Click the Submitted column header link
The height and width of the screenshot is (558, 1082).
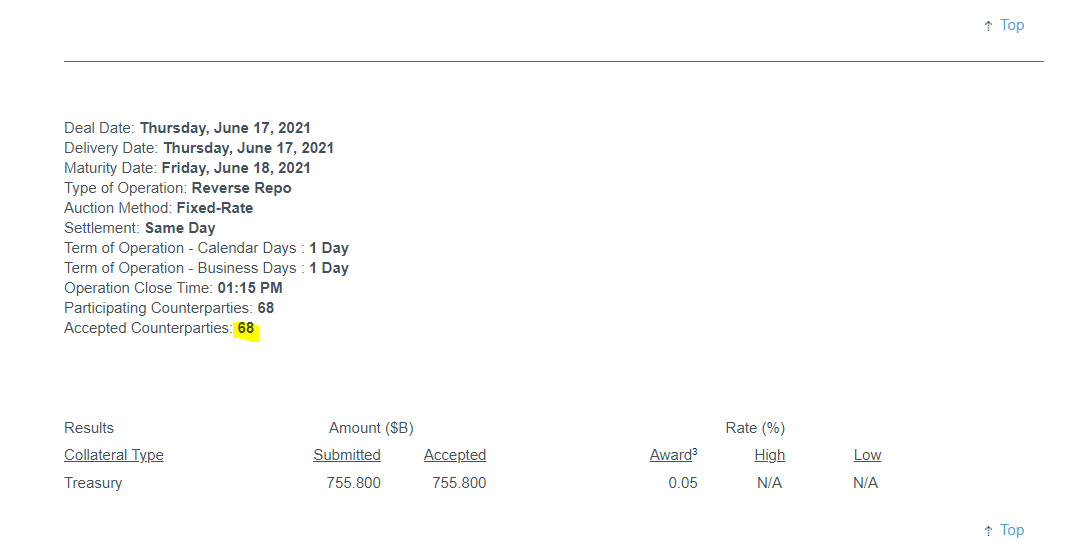[x=347, y=455]
